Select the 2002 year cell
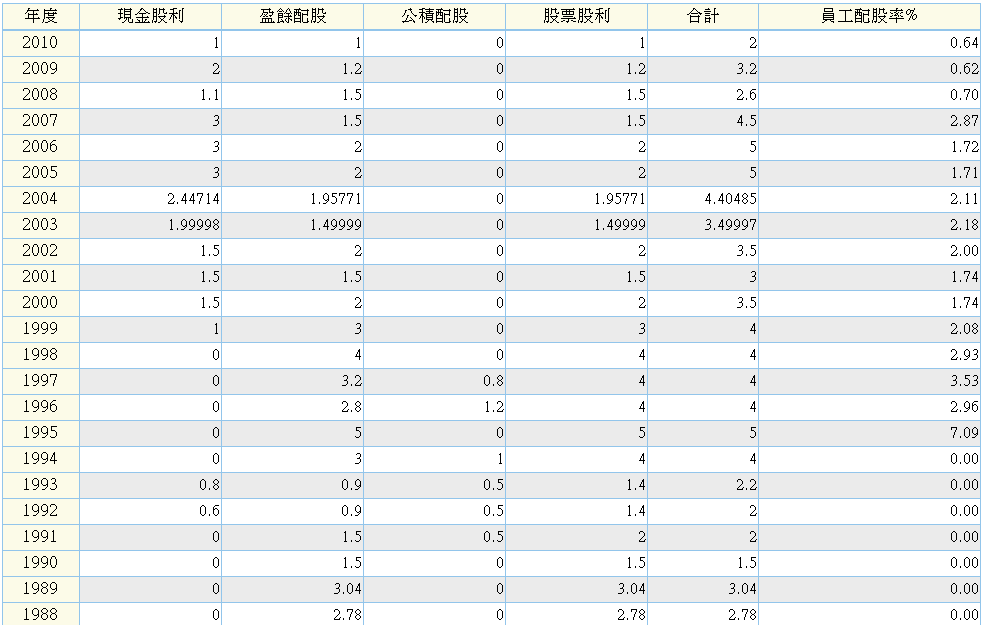Image resolution: width=983 pixels, height=625 pixels. (x=41, y=251)
